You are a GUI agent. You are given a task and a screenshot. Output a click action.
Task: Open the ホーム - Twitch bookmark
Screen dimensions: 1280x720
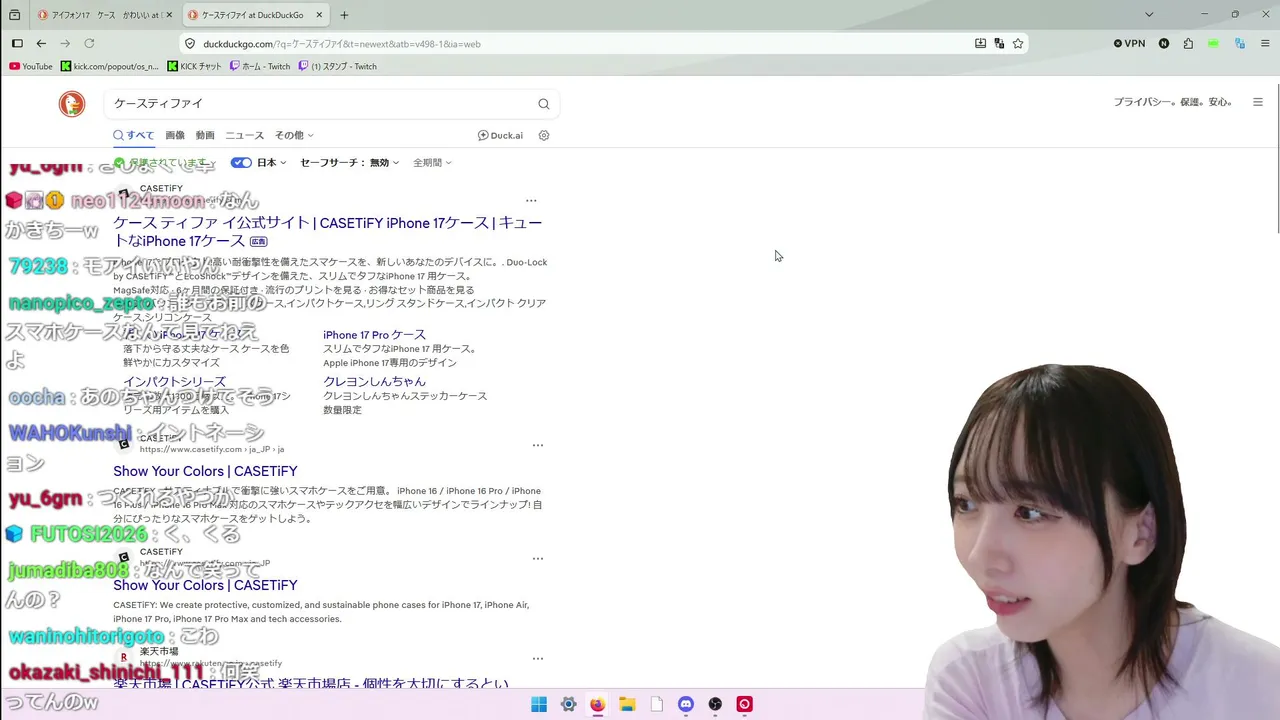pyautogui.click(x=260, y=66)
